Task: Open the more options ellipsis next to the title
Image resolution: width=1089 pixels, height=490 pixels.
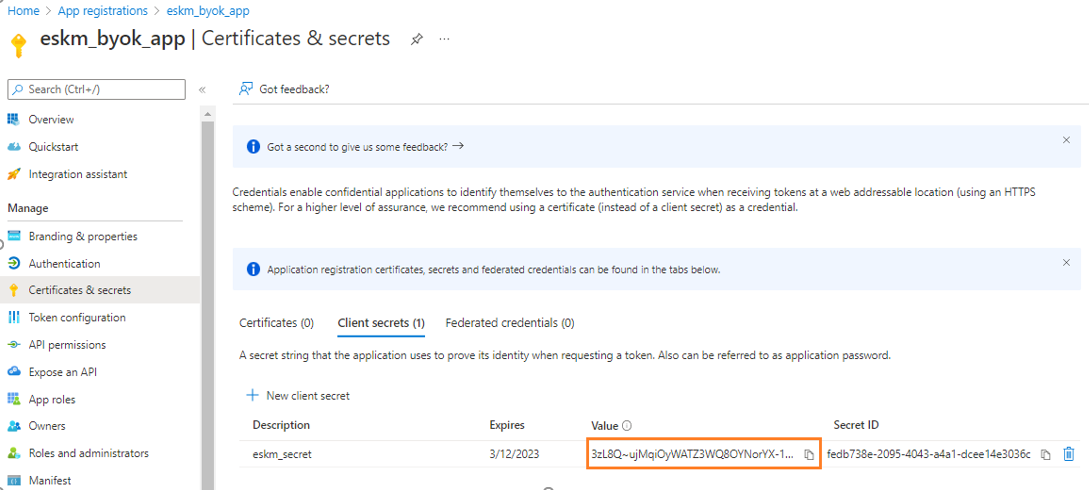Action: coord(444,39)
